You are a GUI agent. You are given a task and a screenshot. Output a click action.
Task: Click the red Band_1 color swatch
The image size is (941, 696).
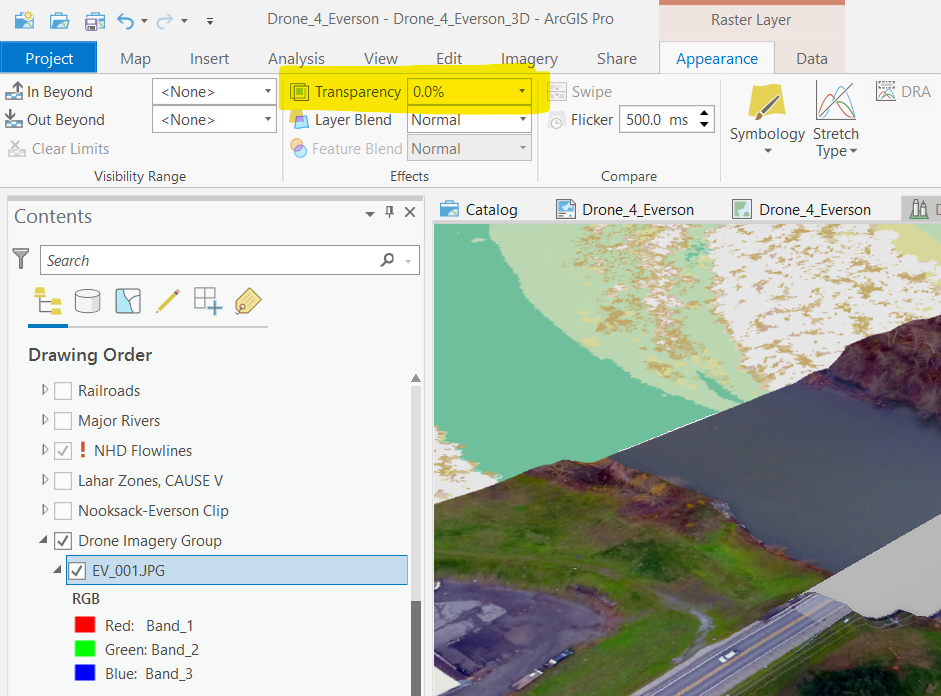click(85, 626)
